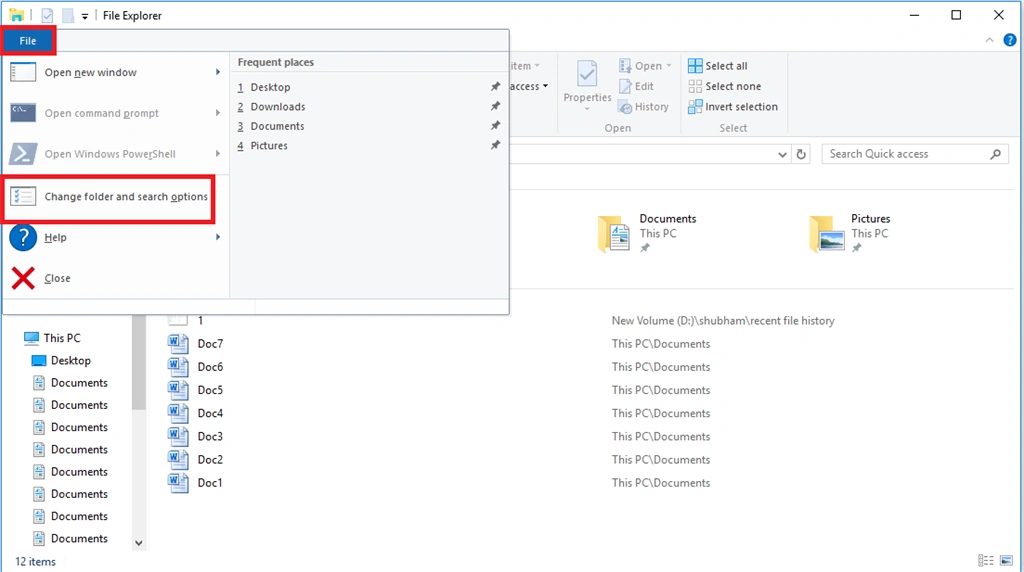The height and width of the screenshot is (572, 1024).
Task: Expand Open Windows PowerShell submenu arrow
Action: (x=218, y=154)
